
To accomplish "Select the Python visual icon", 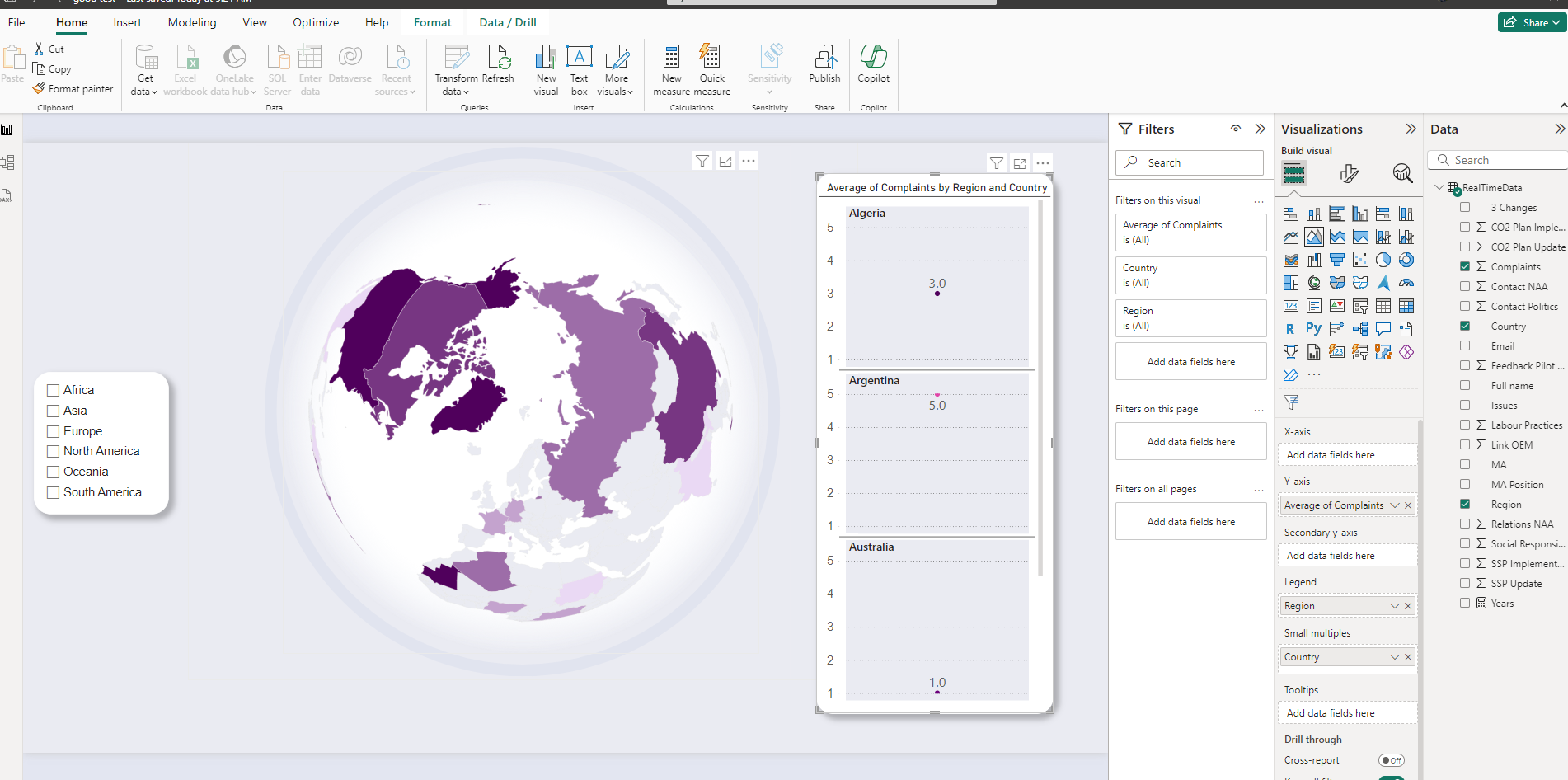I will click(x=1313, y=329).
